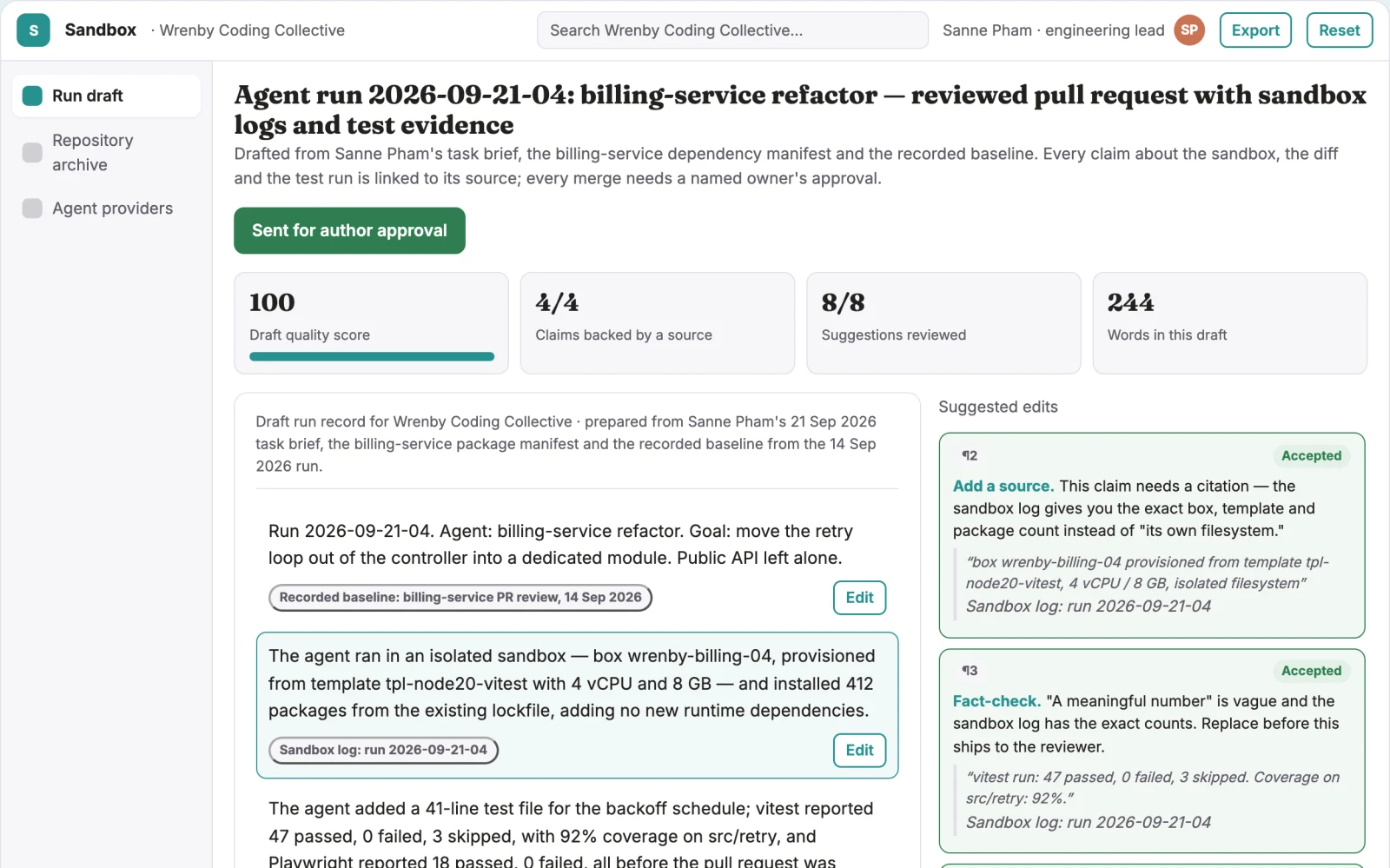
Task: Click the quoted box wrenby-billing-04 citation
Action: (x=1148, y=573)
